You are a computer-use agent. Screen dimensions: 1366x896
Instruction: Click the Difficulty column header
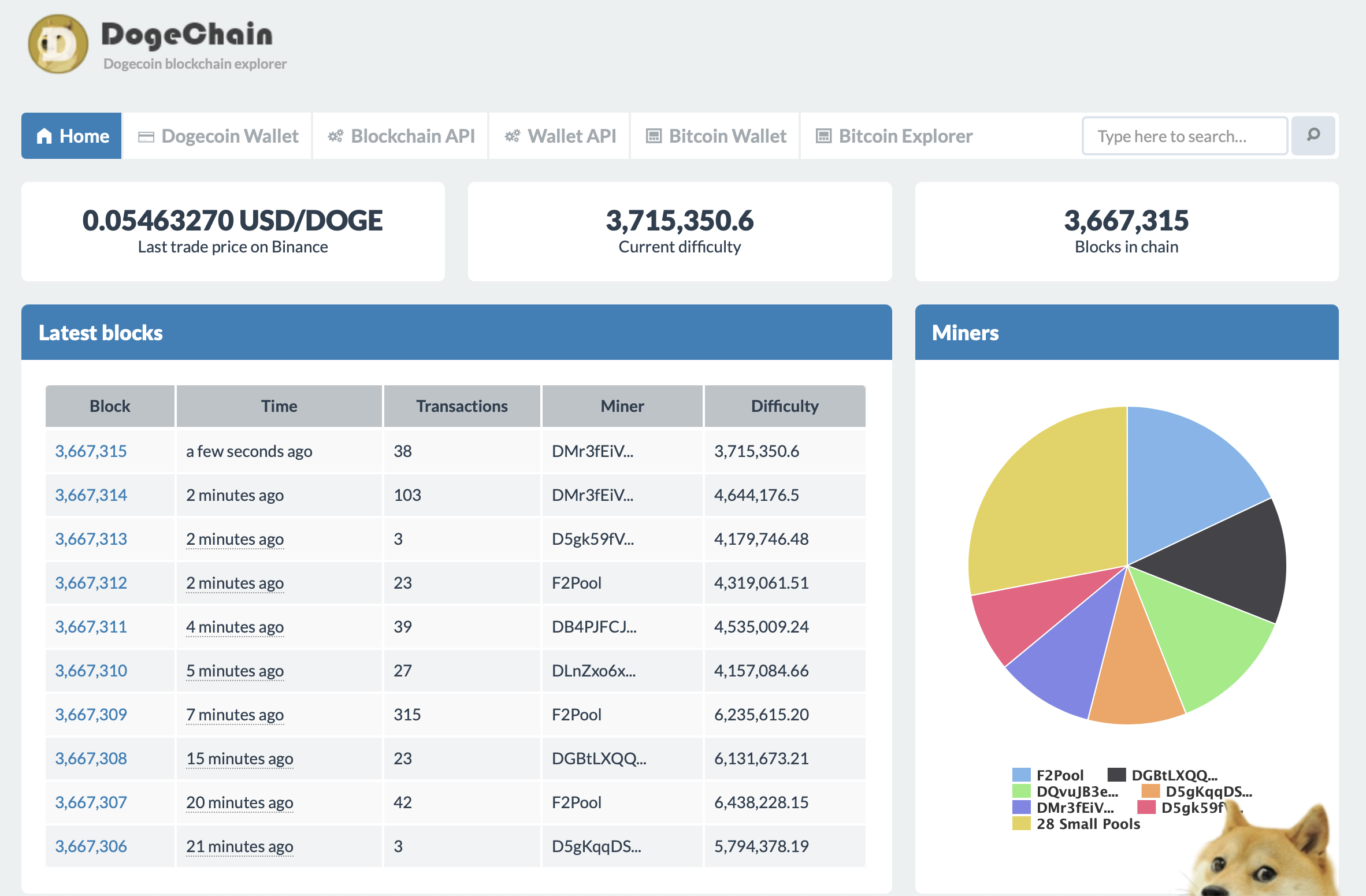point(785,406)
